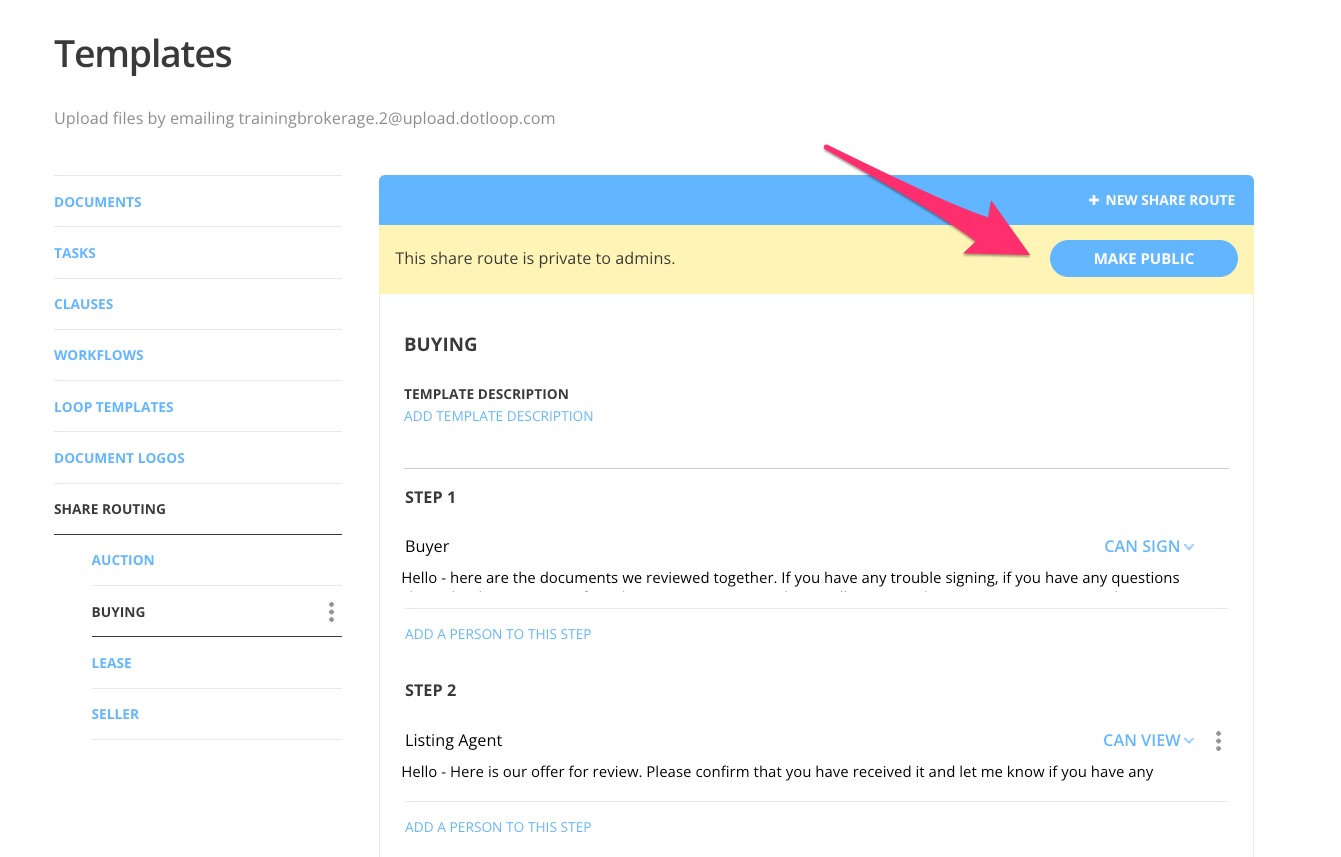This screenshot has width=1341, height=857.
Task: Open DOCUMENT LOGOS settings
Action: point(119,457)
